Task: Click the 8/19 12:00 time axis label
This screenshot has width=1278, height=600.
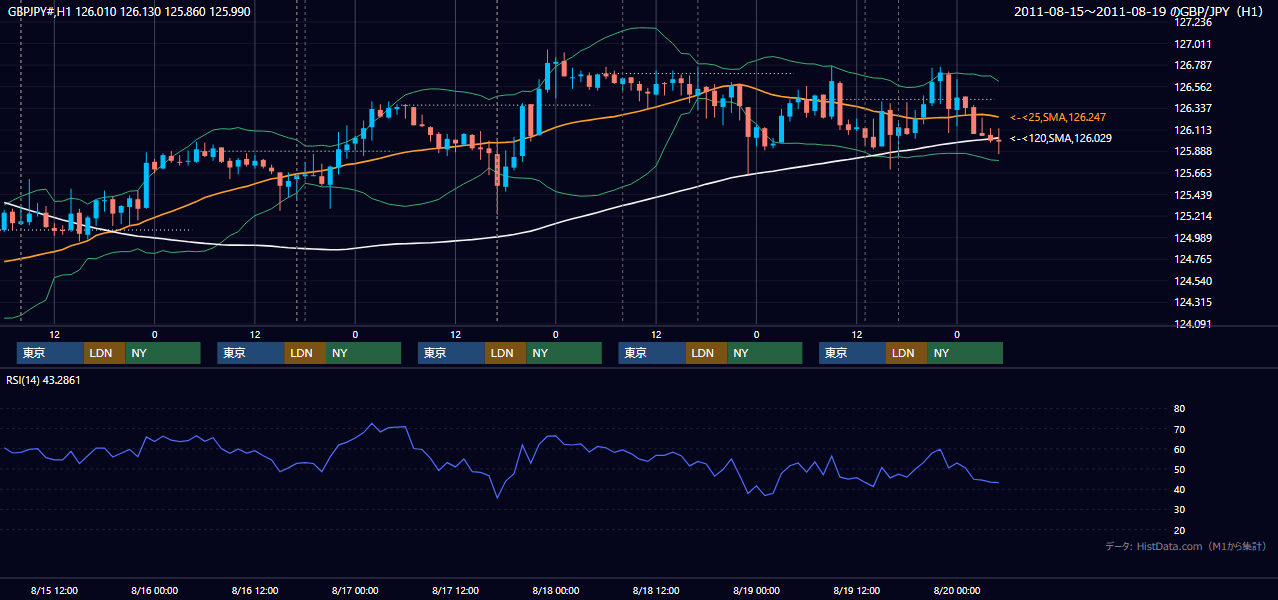Action: pyautogui.click(x=857, y=590)
